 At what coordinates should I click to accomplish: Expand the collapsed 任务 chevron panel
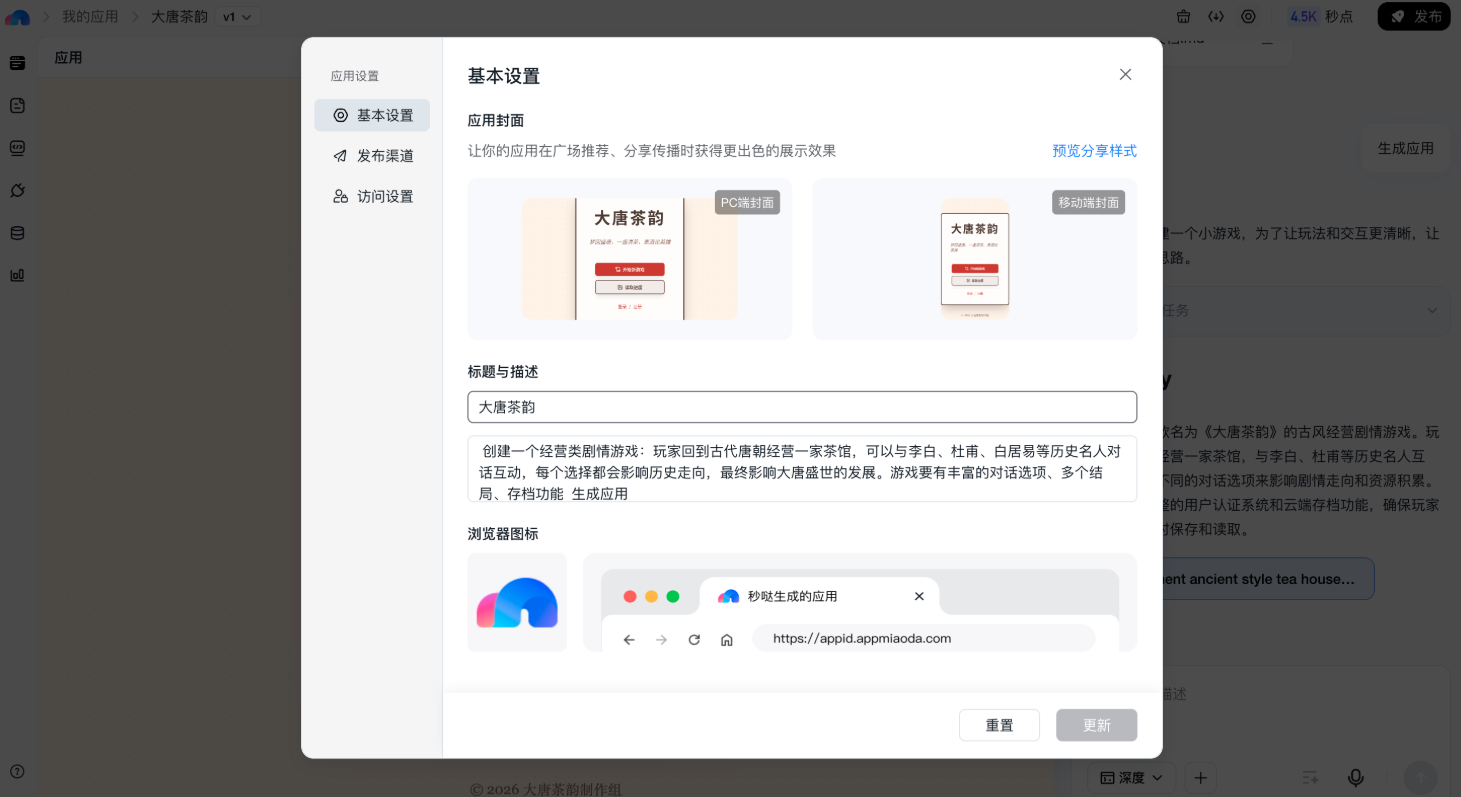click(x=1432, y=310)
